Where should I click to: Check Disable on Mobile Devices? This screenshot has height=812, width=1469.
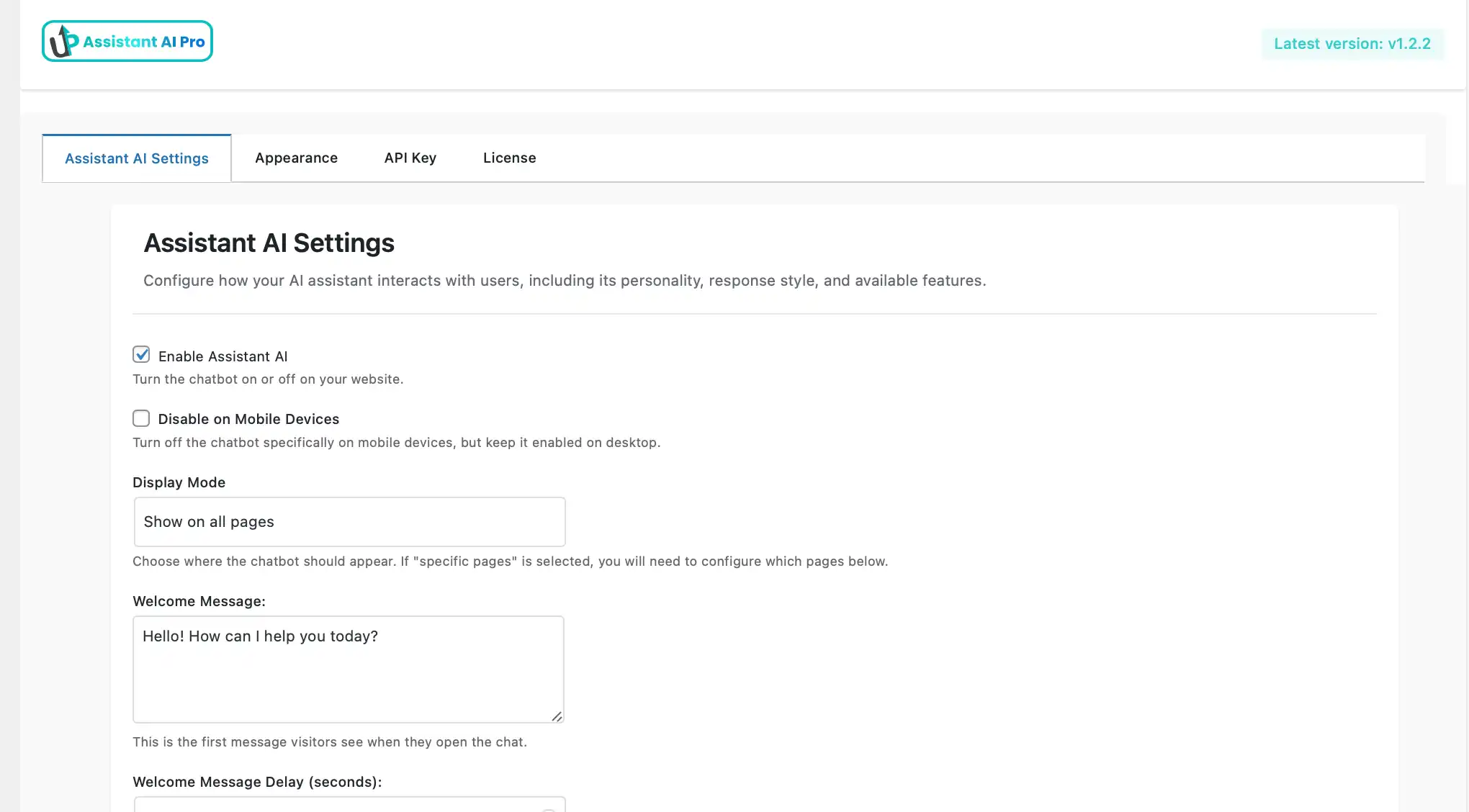(141, 418)
